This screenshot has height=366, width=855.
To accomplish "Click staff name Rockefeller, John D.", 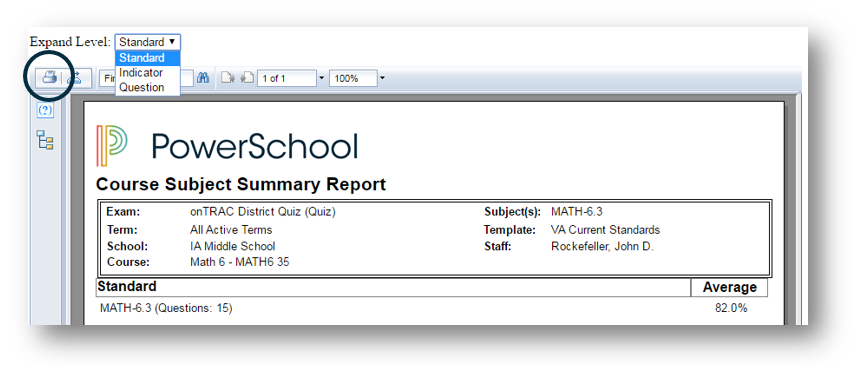I will [x=603, y=246].
